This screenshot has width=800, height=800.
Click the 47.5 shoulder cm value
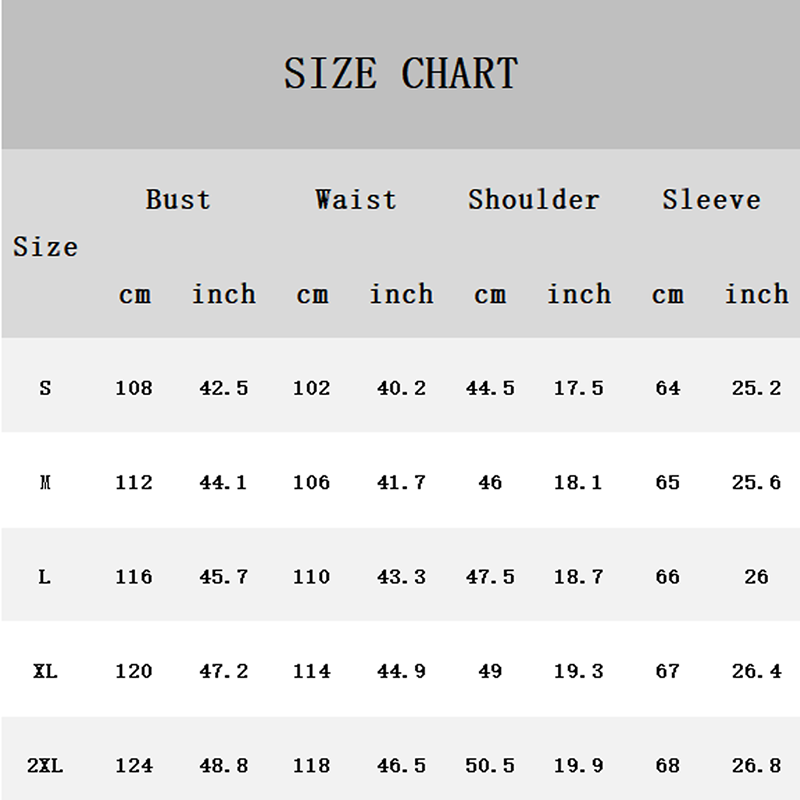coord(490,577)
